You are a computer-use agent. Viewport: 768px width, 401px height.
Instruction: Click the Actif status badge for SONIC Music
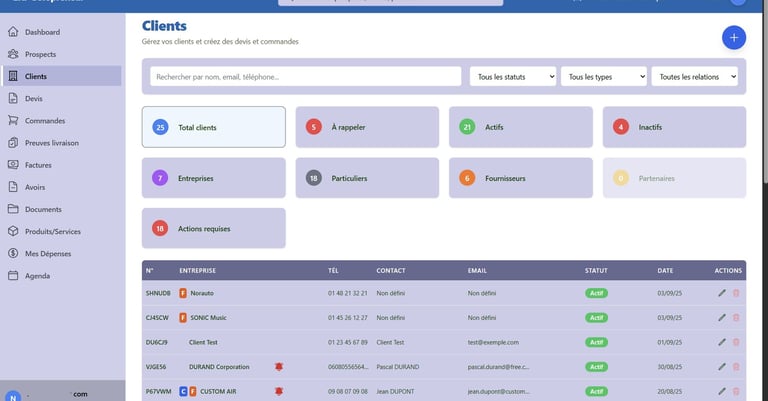tap(597, 317)
